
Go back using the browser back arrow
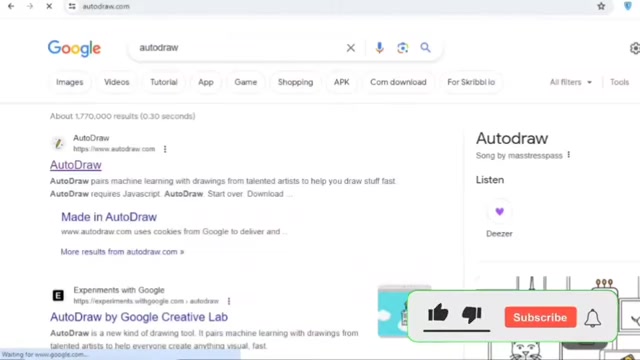click(11, 6)
